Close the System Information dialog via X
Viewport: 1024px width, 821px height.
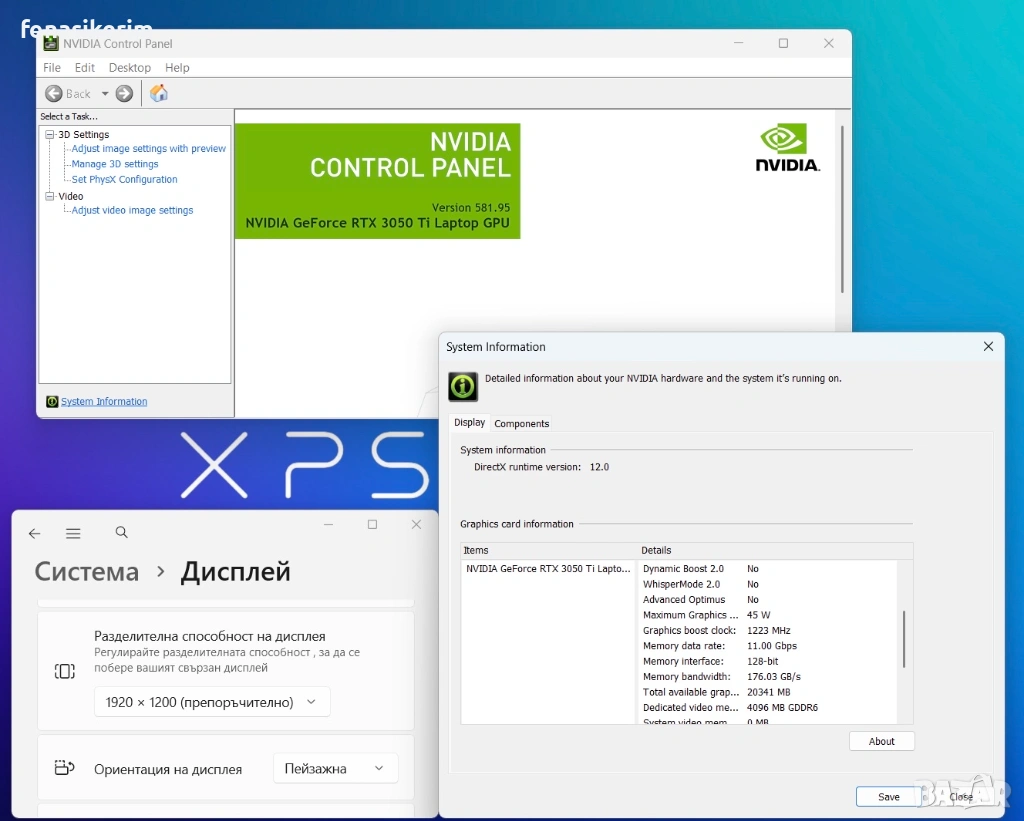pyautogui.click(x=988, y=347)
